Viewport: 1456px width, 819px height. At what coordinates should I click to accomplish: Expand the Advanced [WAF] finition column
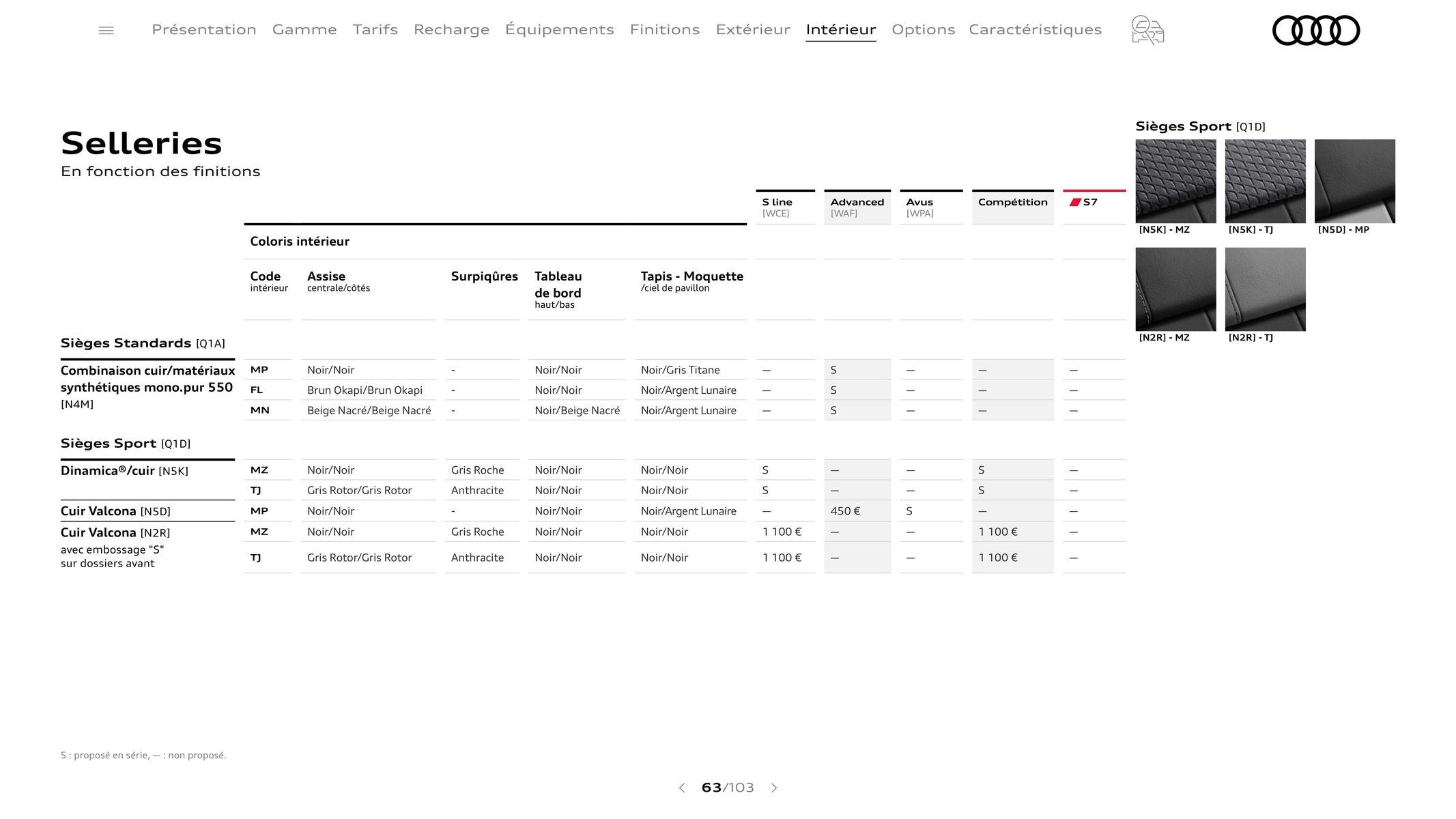tap(857, 206)
